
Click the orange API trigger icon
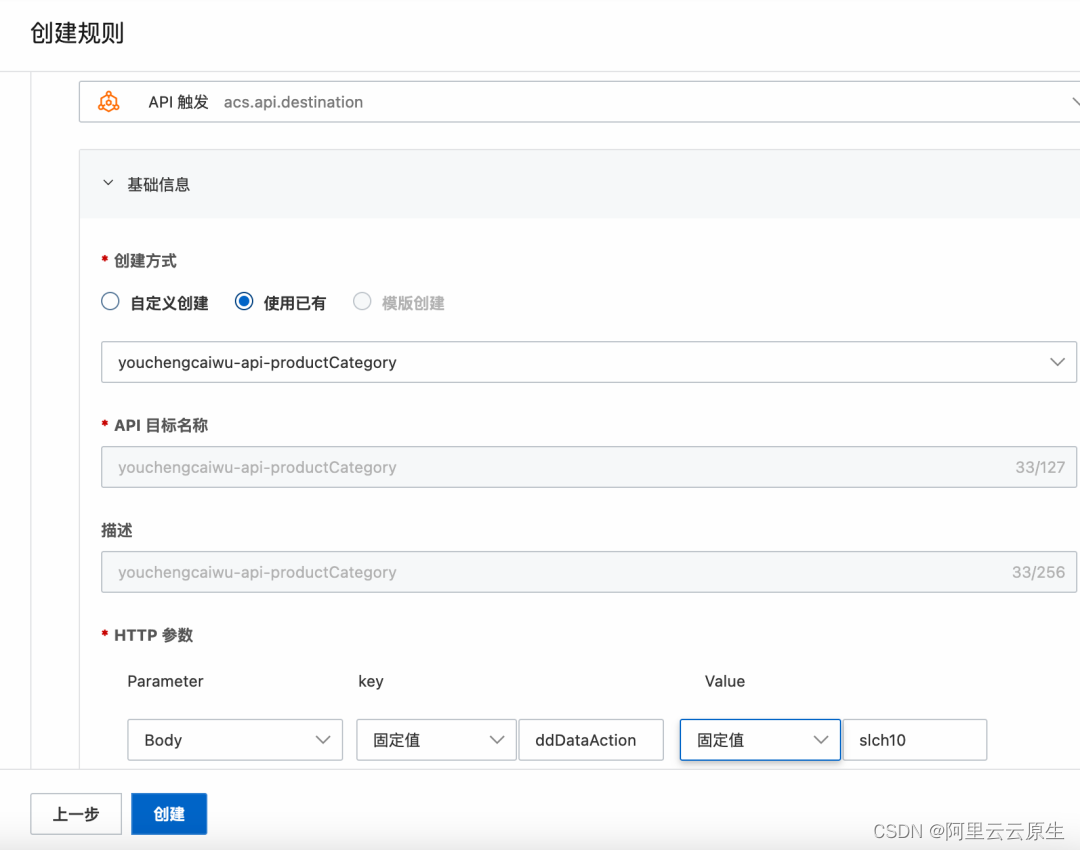[108, 102]
